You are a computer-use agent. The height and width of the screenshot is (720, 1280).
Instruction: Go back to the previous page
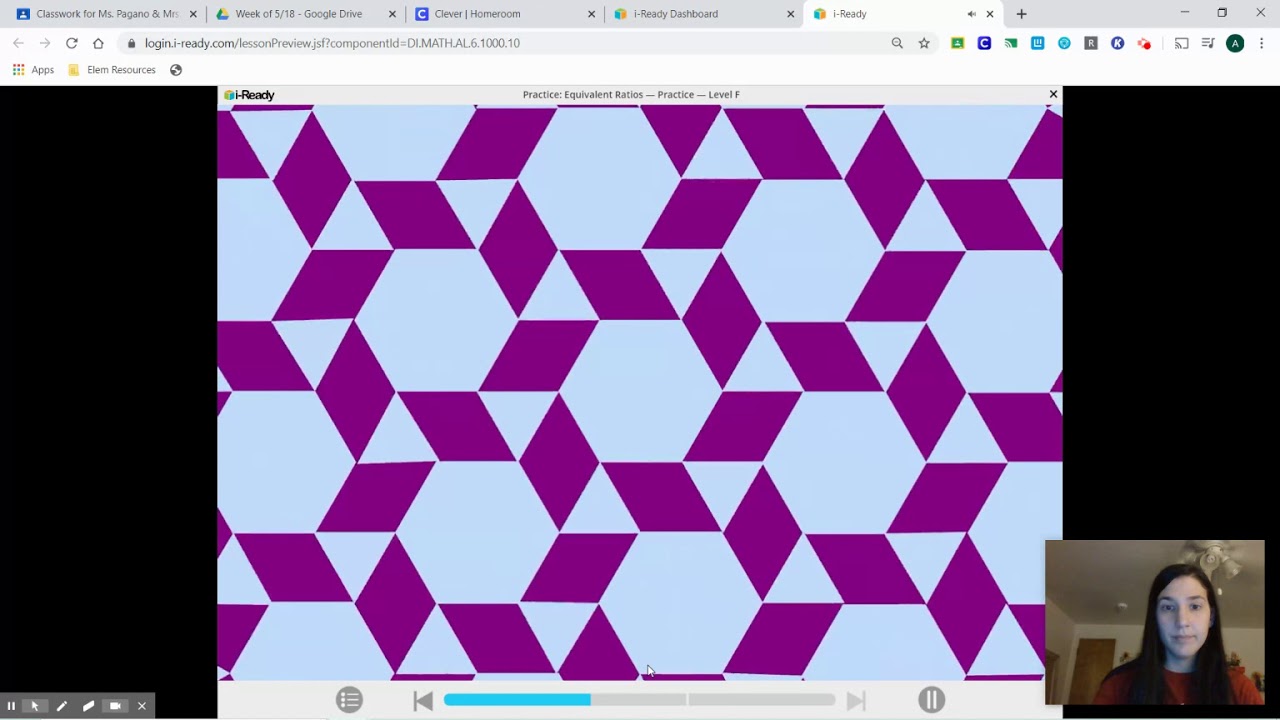(x=18, y=43)
